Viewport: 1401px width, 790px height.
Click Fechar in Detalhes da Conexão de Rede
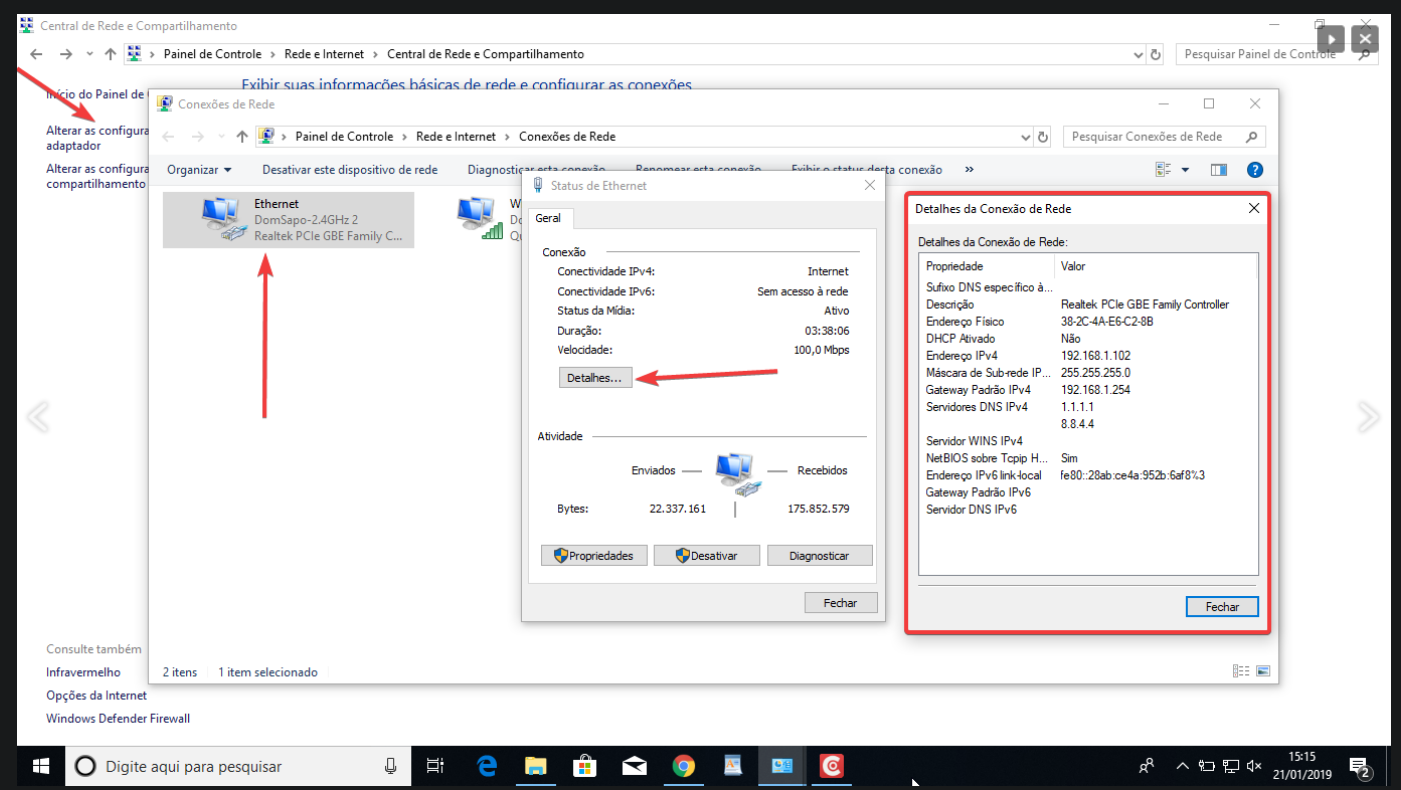1222,607
